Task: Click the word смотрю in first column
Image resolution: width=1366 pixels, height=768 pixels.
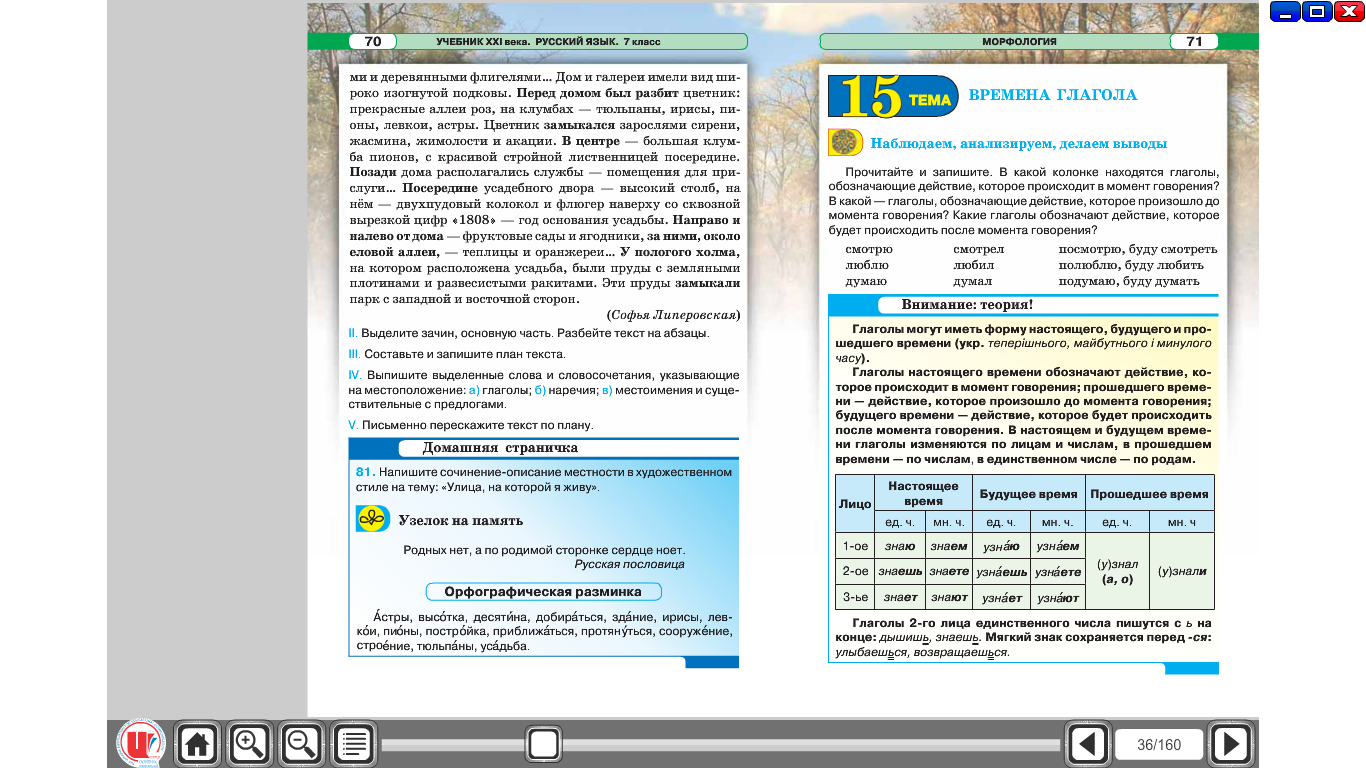Action: (869, 249)
